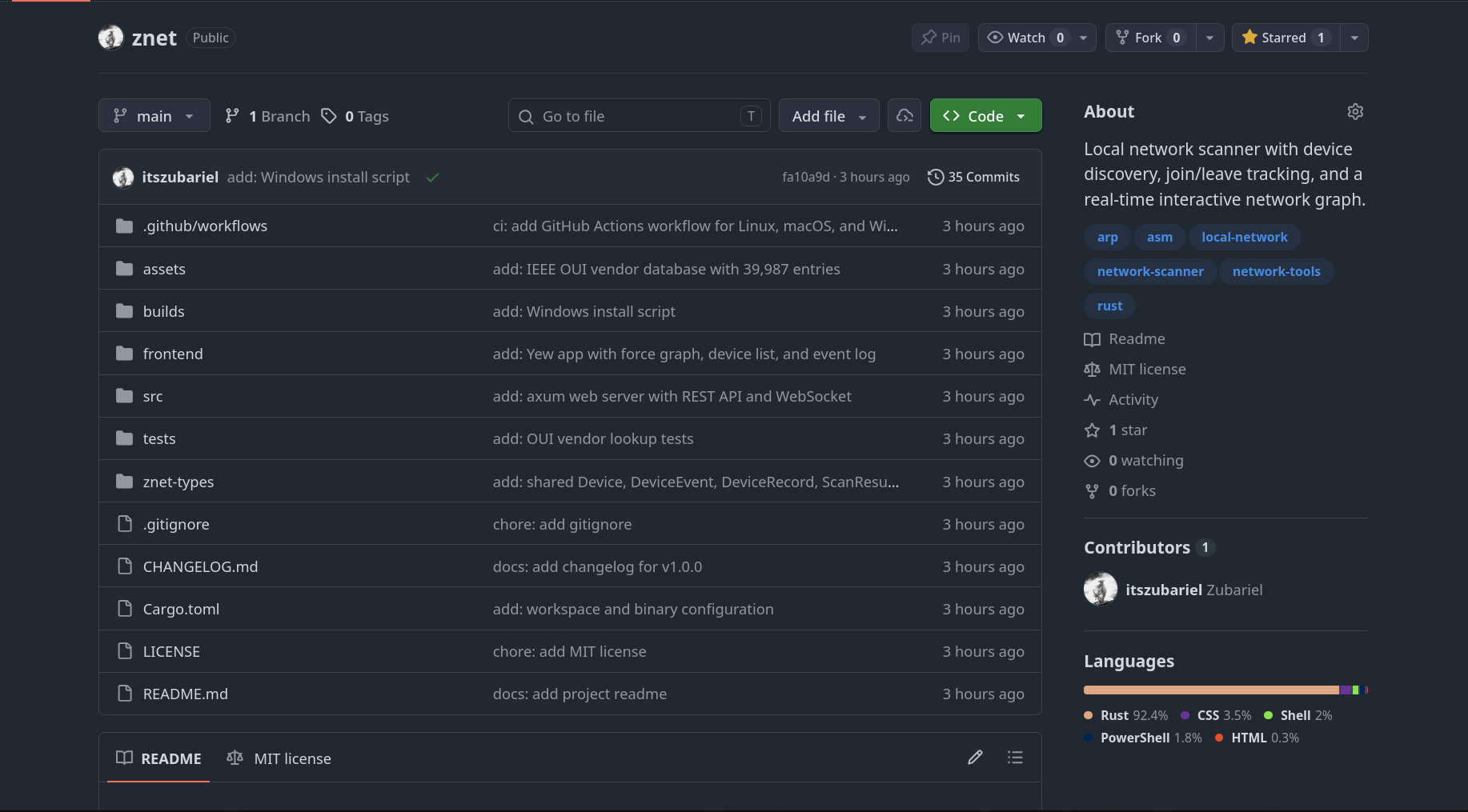Screen dimensions: 1468x812
Task: Switch to the MIT license tab
Action: (279, 758)
